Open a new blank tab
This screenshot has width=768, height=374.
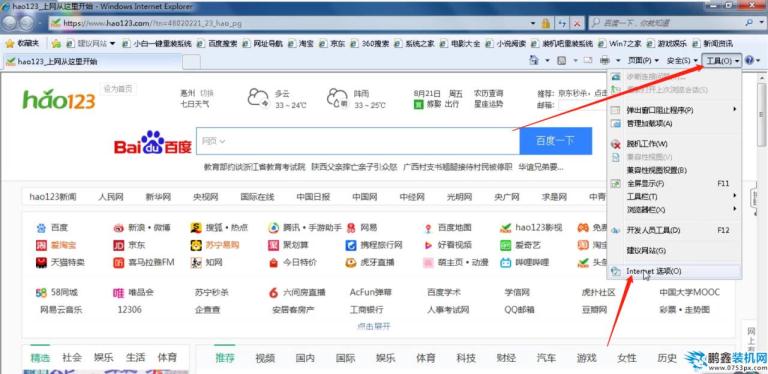[192, 62]
